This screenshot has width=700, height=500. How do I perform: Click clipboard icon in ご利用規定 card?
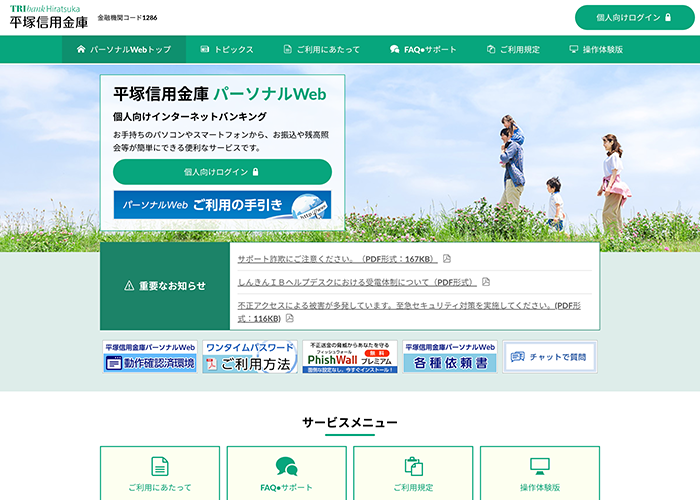(x=413, y=466)
